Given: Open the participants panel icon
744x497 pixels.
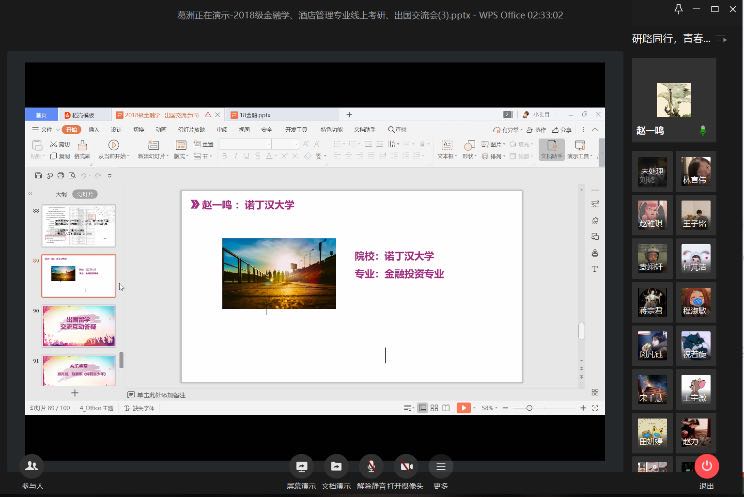Looking at the screenshot, I should pos(32,466).
